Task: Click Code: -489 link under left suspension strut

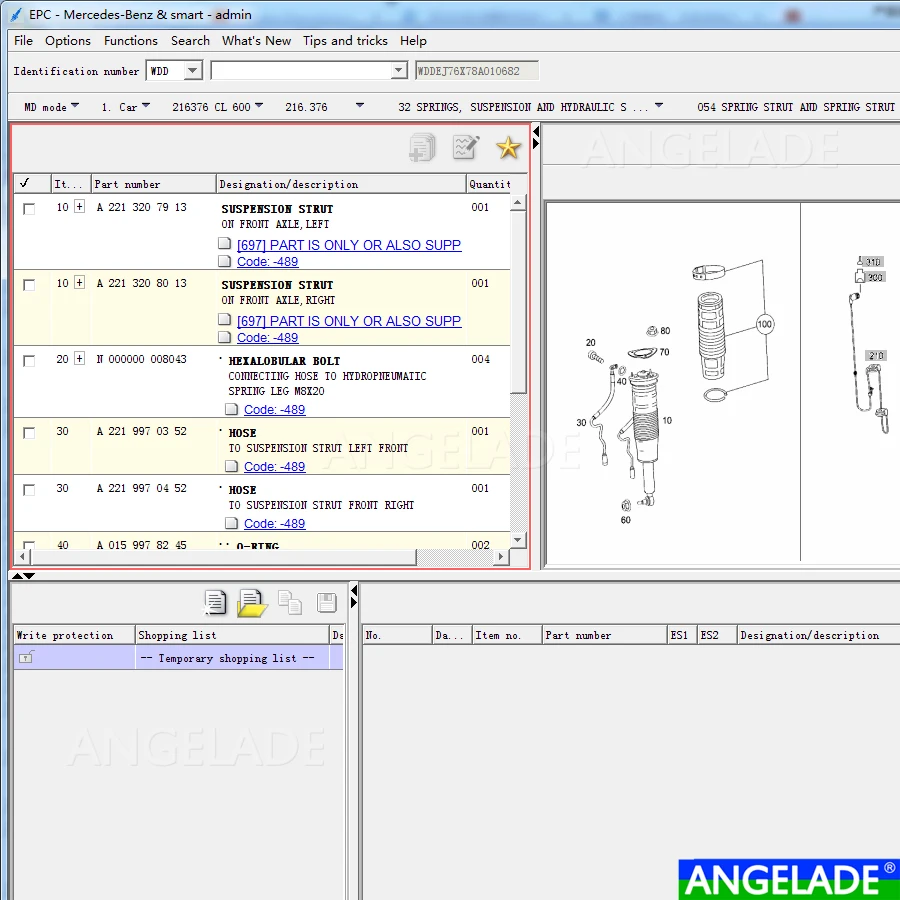Action: click(x=267, y=261)
